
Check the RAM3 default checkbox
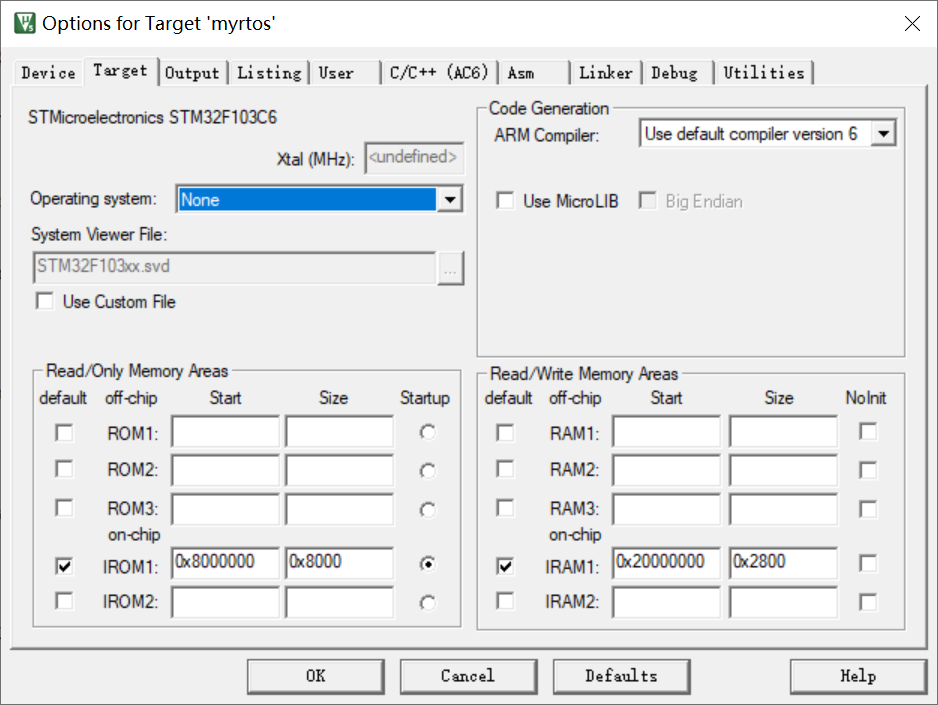(505, 508)
